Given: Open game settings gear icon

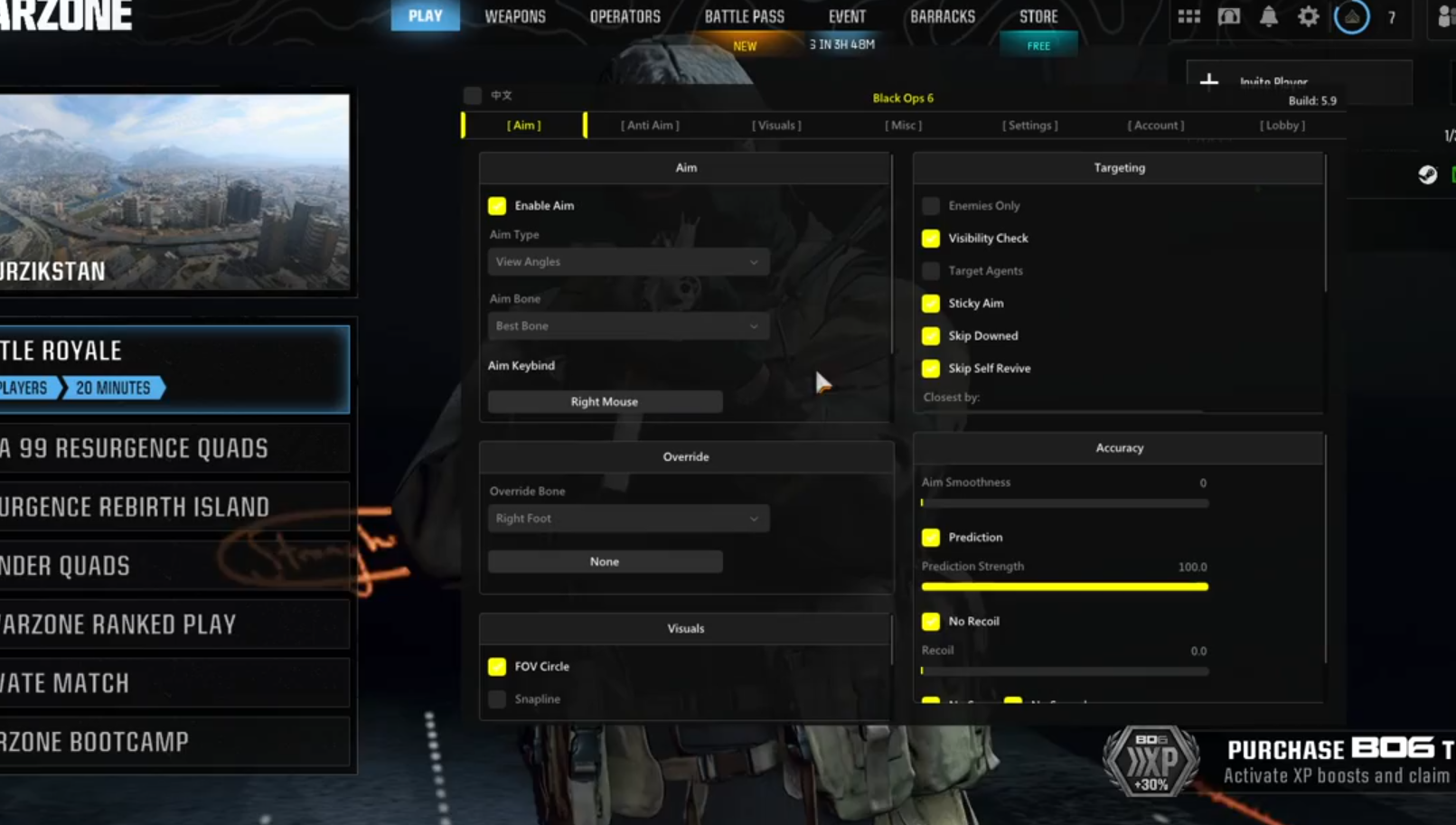Looking at the screenshot, I should pyautogui.click(x=1308, y=16).
